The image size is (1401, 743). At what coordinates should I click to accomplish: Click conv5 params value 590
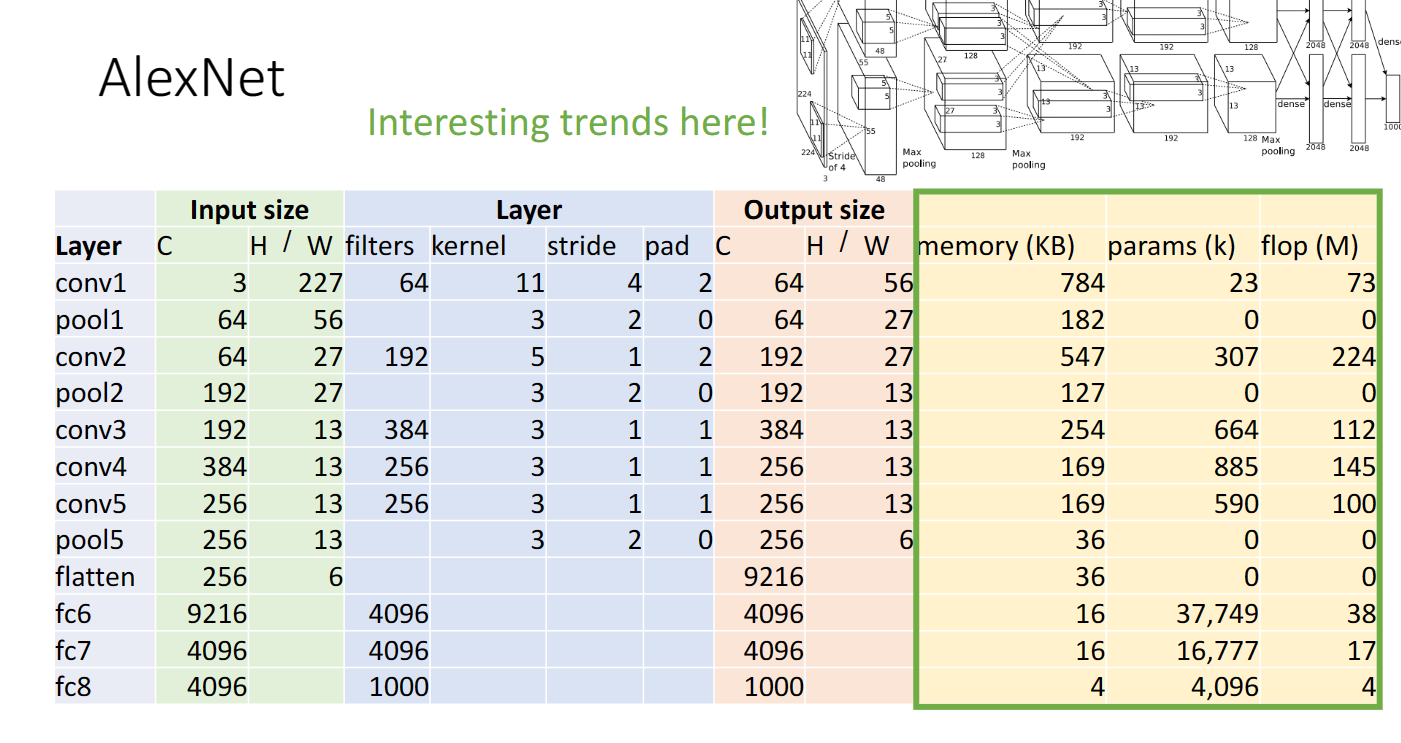click(x=1236, y=503)
